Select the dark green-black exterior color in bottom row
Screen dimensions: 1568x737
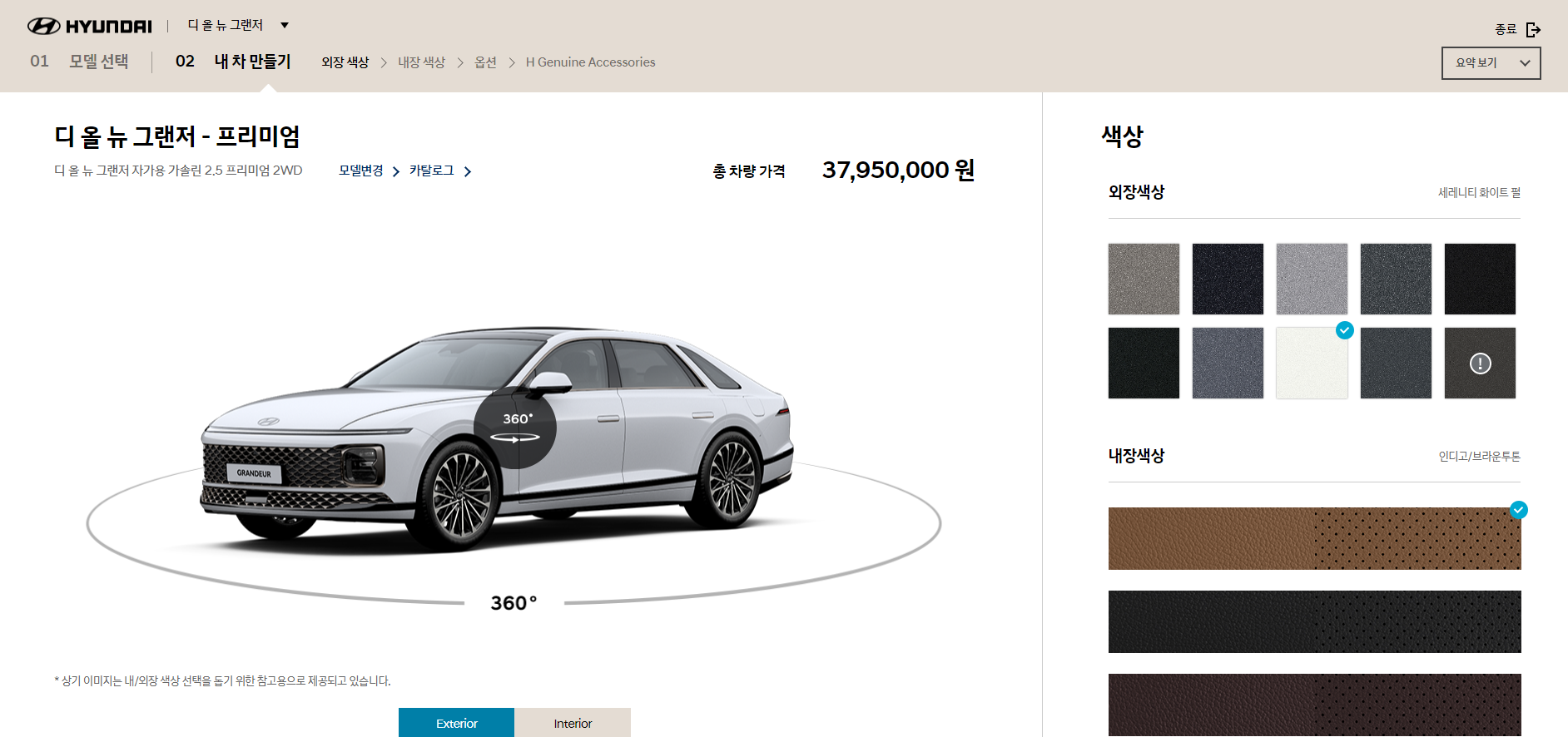1144,363
